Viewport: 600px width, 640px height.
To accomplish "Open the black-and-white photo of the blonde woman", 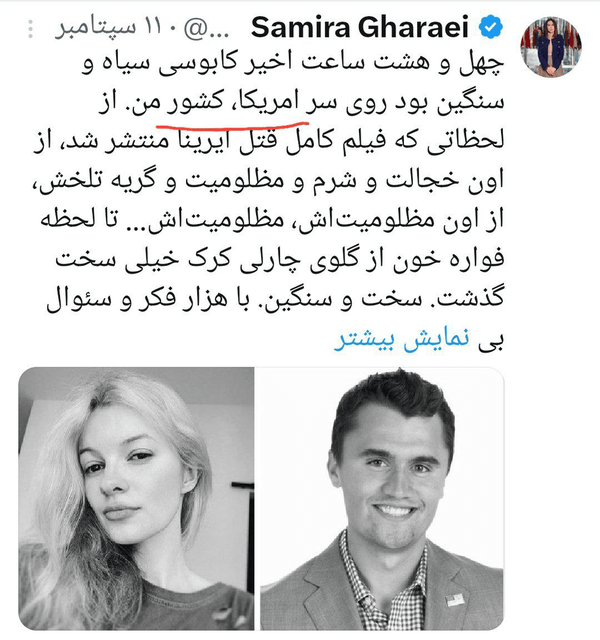I will point(136,498).
